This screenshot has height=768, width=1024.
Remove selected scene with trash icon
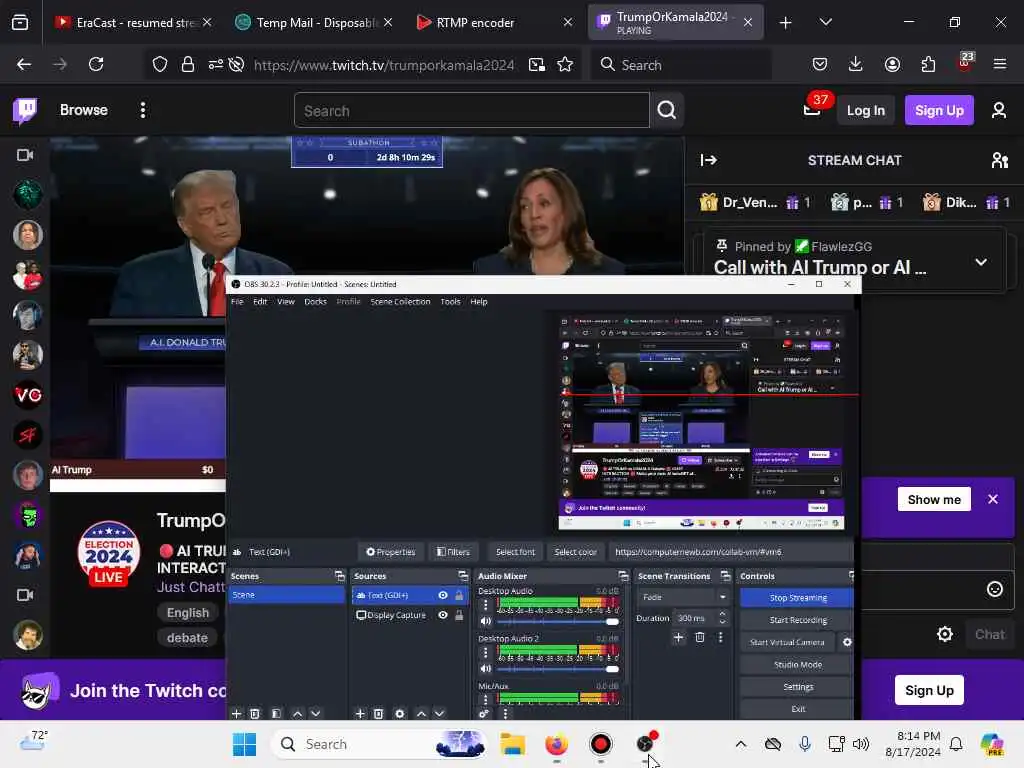pos(255,714)
